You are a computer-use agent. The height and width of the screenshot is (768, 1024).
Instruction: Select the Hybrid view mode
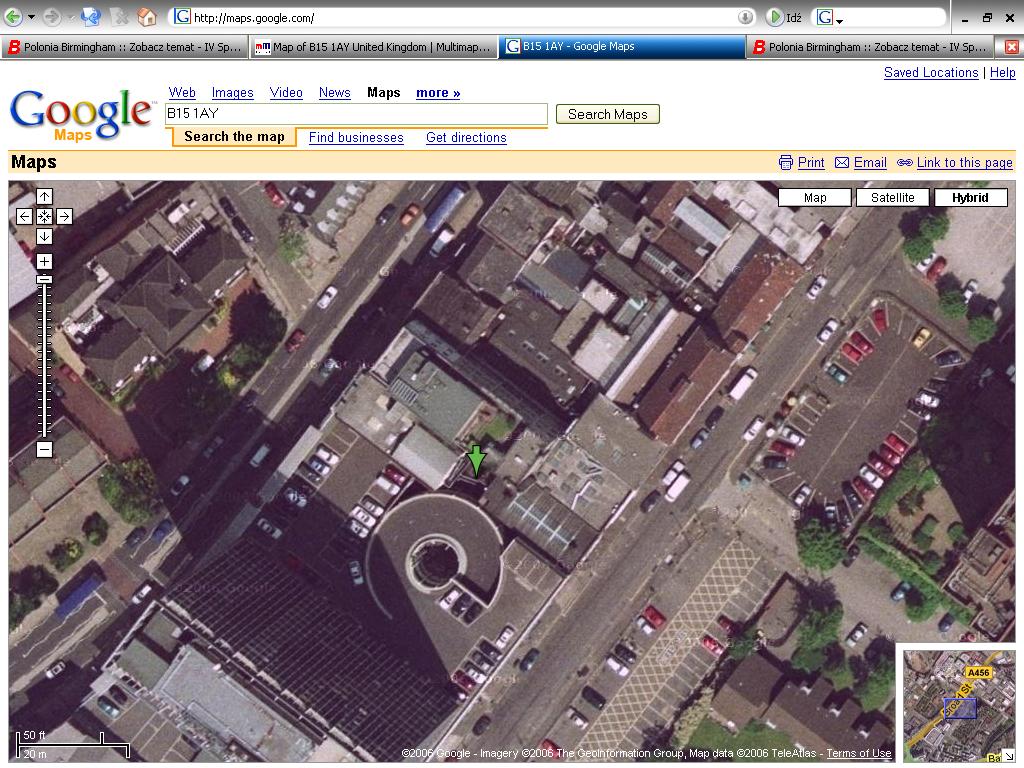click(x=969, y=198)
